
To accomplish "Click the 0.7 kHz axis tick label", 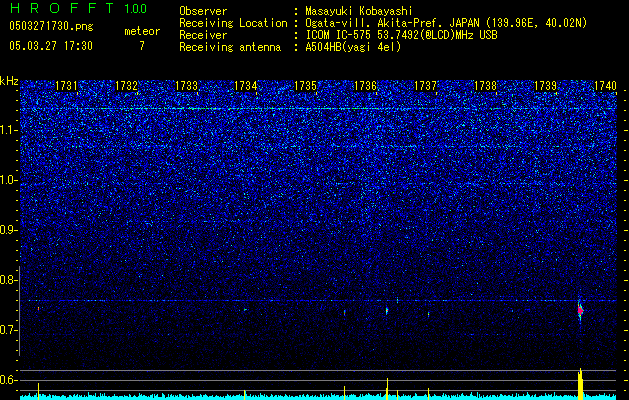I will tap(9, 330).
